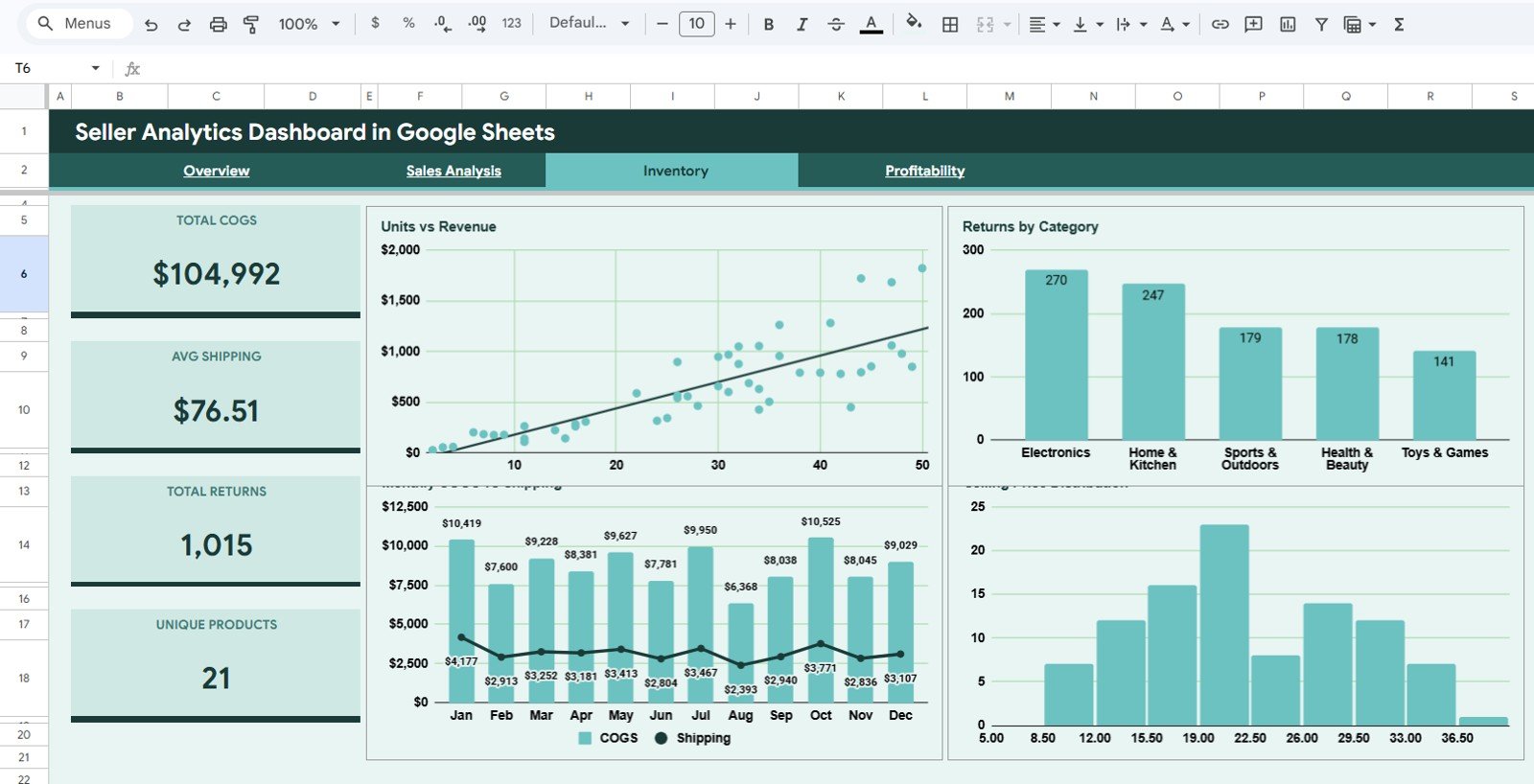This screenshot has height=784, width=1534.
Task: Click the AVG SHIPPING value $76.51
Action: (217, 411)
